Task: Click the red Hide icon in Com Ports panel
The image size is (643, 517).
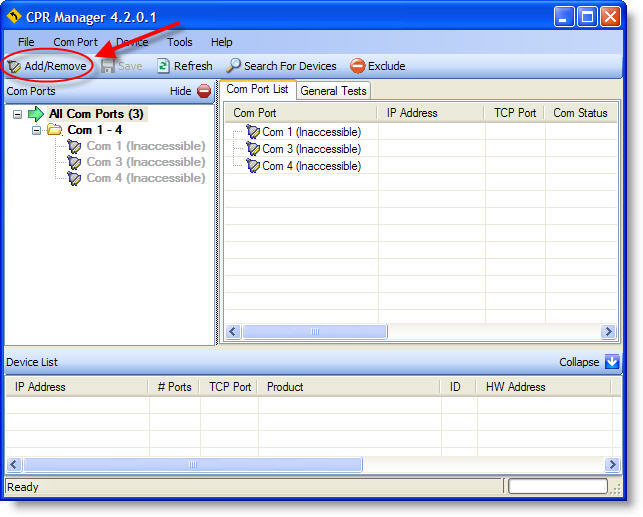Action: click(204, 91)
